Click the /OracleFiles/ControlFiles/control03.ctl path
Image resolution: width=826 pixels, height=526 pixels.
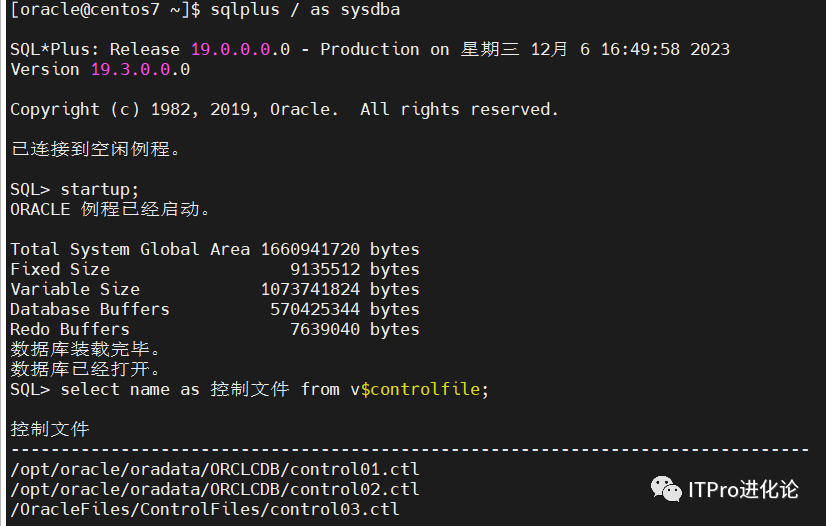204,509
